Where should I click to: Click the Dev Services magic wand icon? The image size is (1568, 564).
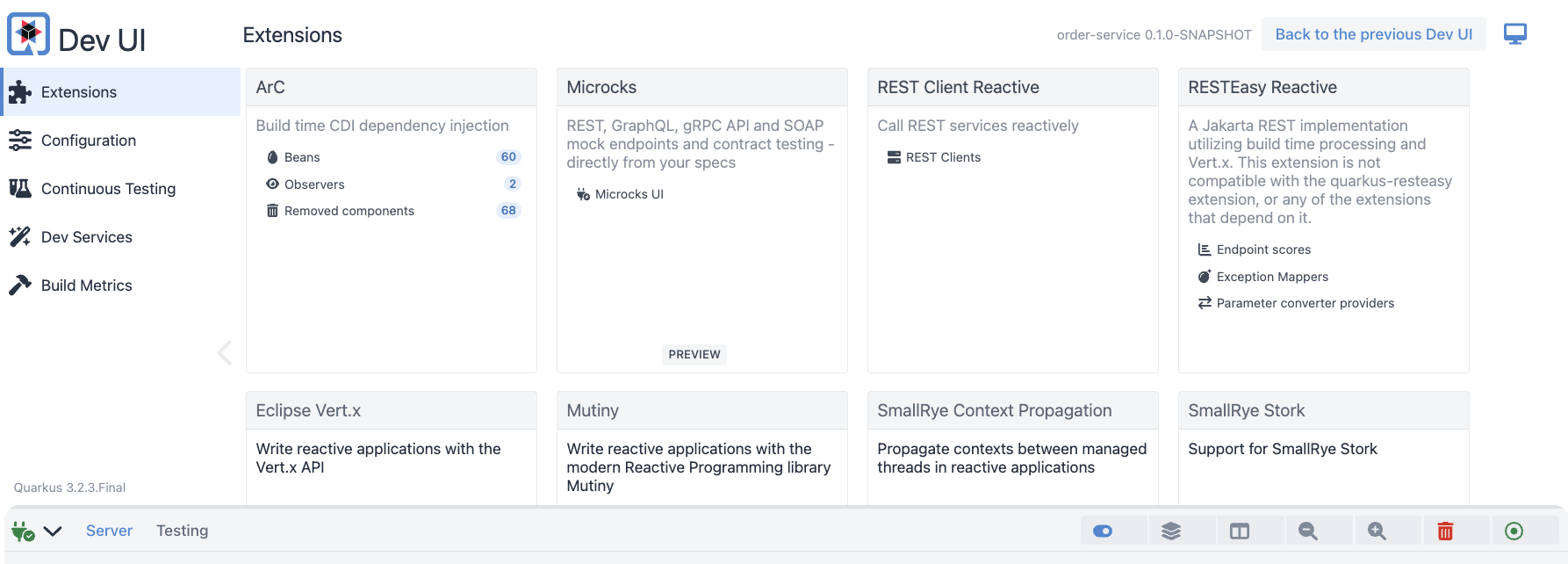point(20,236)
